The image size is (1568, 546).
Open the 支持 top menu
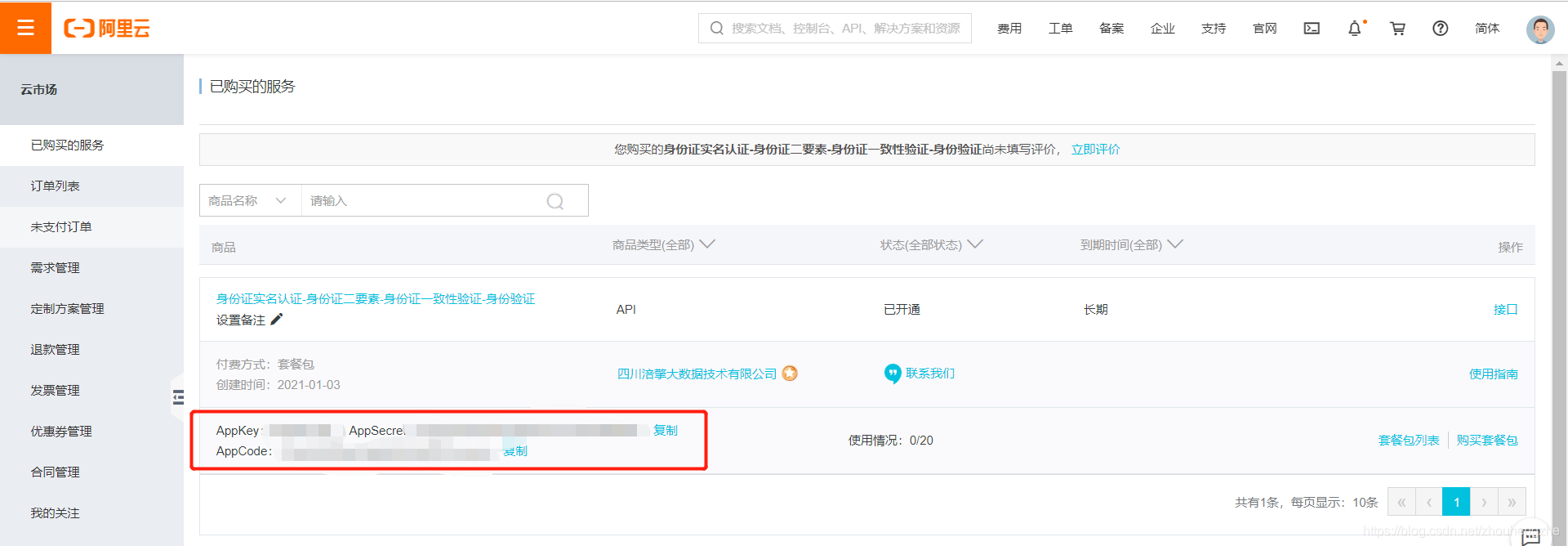tap(1214, 29)
